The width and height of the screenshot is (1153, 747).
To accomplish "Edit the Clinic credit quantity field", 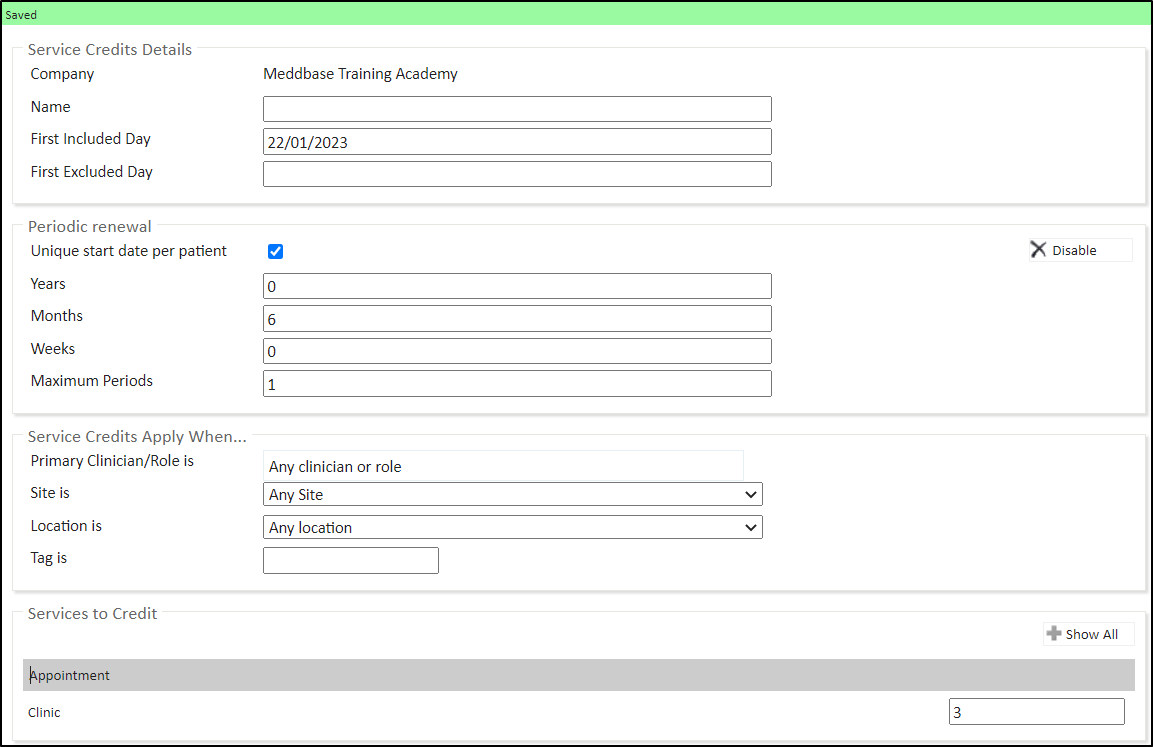I will pyautogui.click(x=1036, y=712).
